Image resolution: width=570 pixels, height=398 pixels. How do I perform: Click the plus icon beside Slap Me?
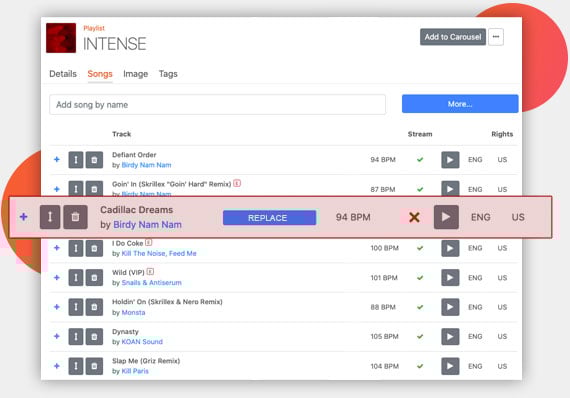point(57,366)
